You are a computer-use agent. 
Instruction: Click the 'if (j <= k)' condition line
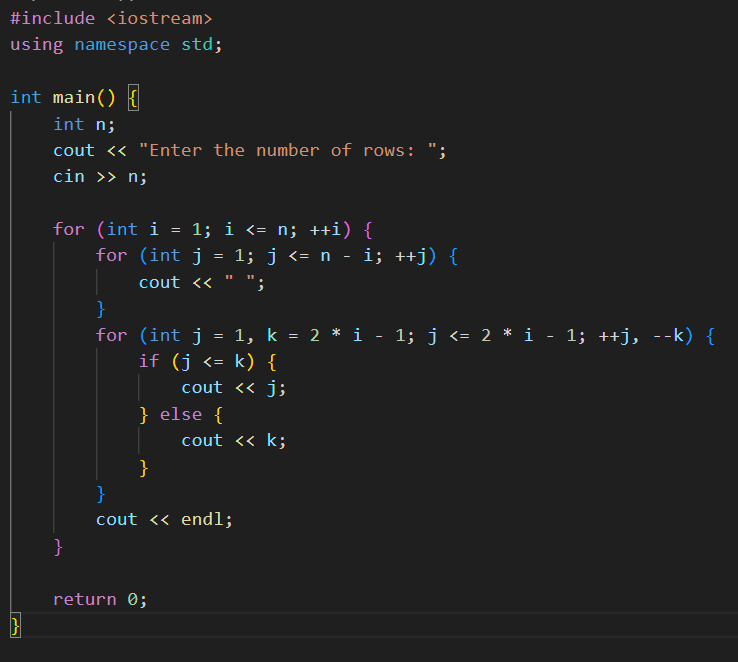(207, 362)
